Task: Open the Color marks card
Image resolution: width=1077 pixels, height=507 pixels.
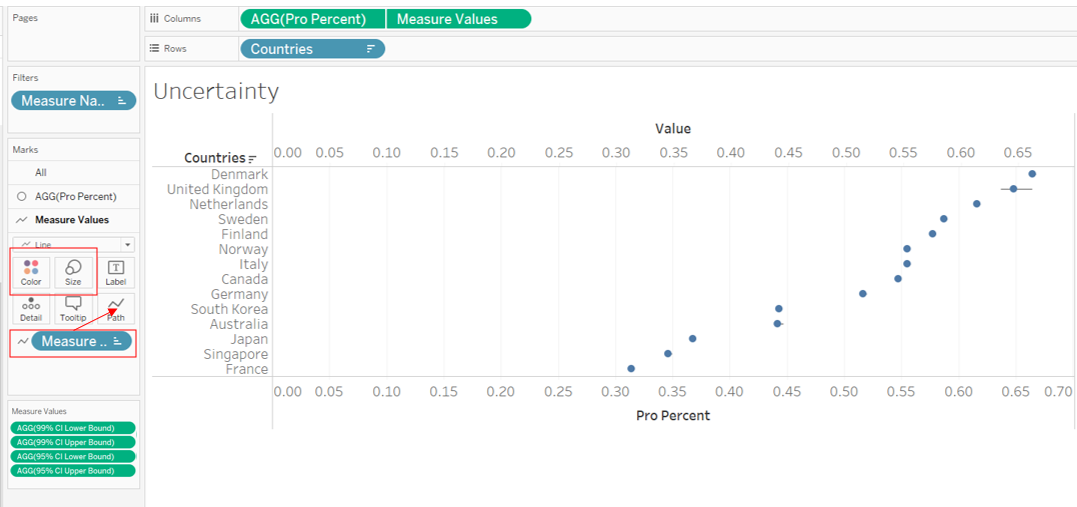Action: coord(31,271)
